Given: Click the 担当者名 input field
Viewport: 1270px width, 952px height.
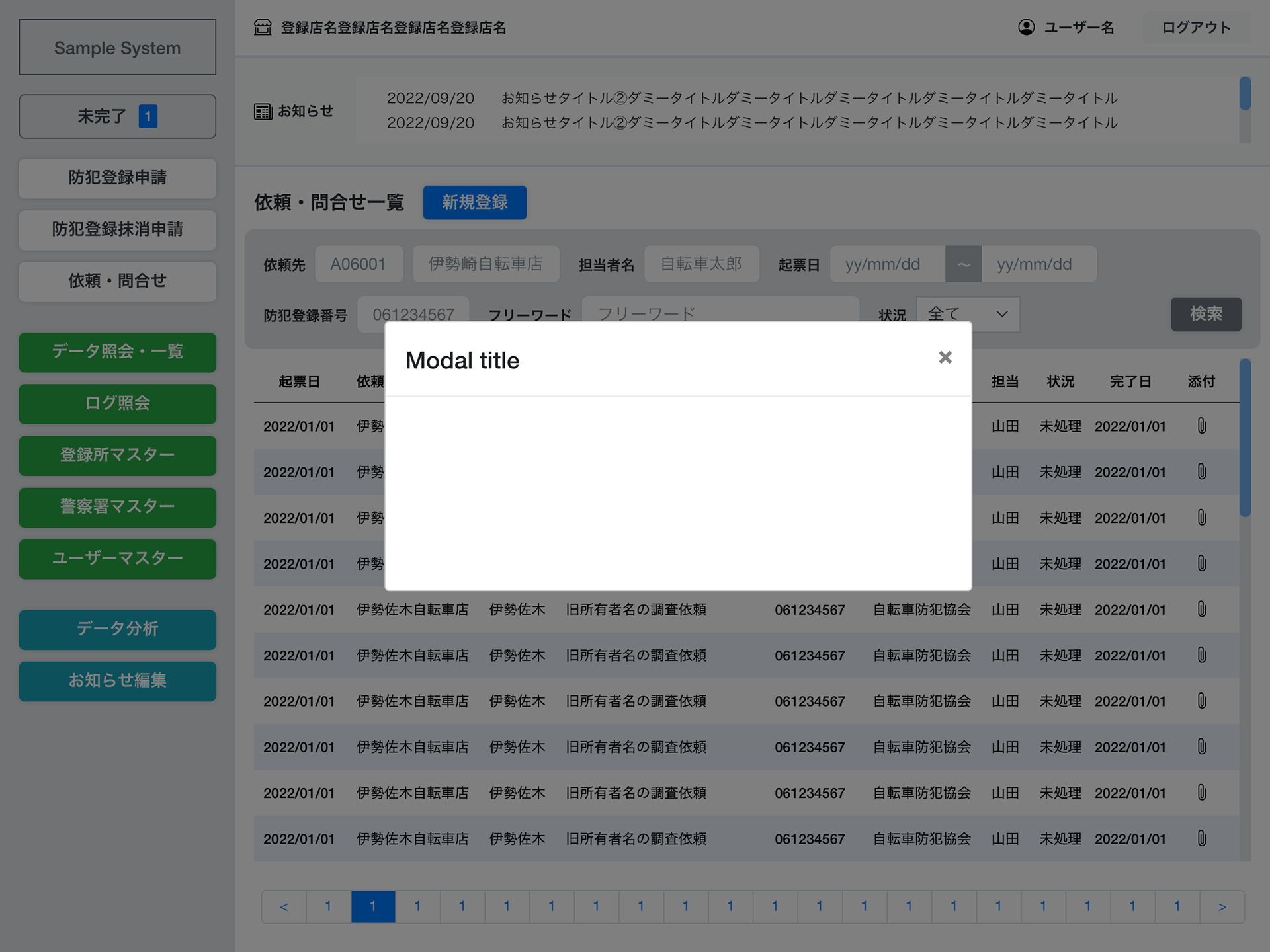Looking at the screenshot, I should click(701, 264).
